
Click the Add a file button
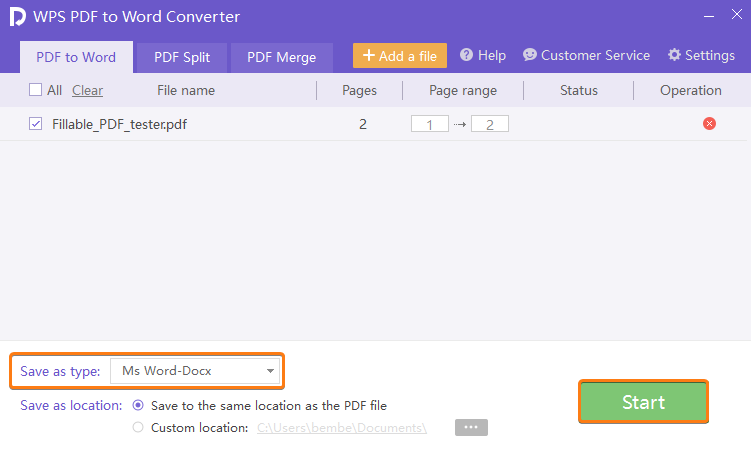tap(400, 56)
